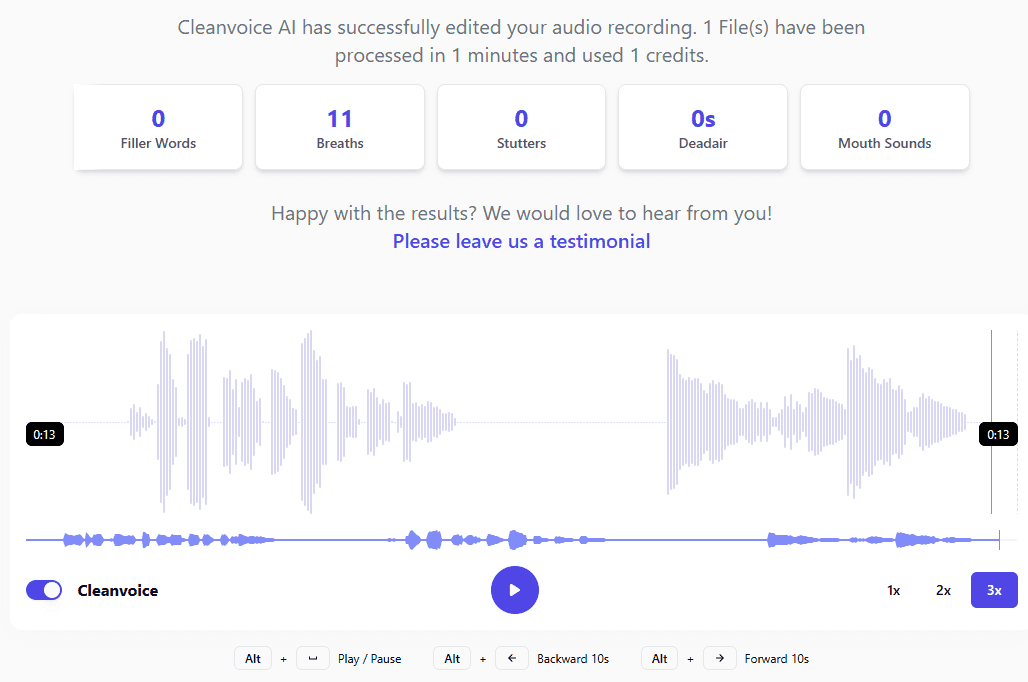Set playback speed to 1x

click(893, 590)
